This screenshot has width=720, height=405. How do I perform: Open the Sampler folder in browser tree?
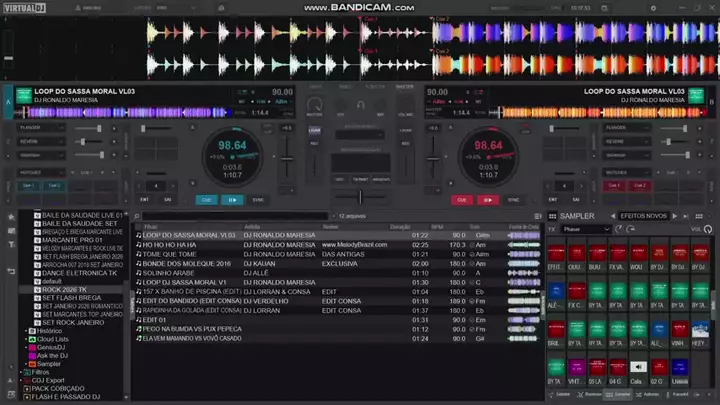48,363
